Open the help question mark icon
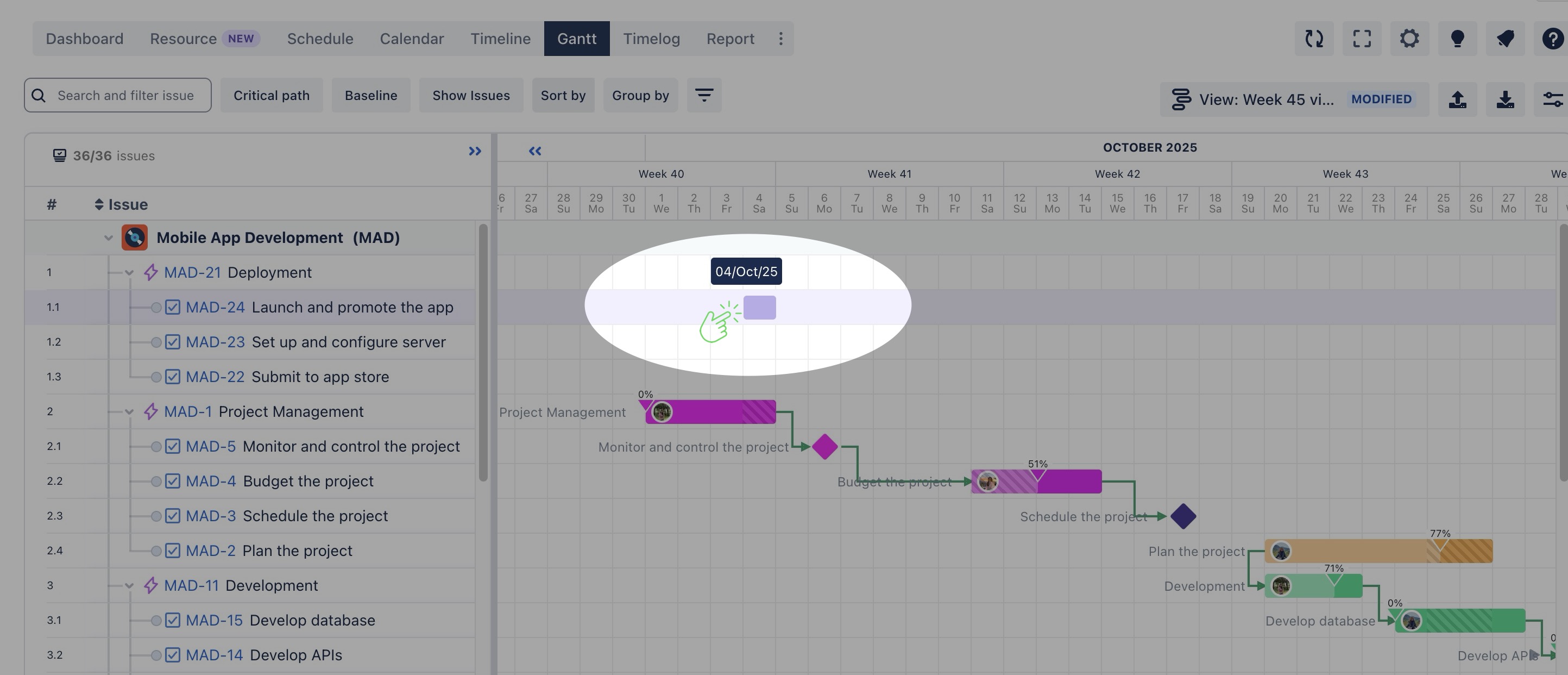The width and height of the screenshot is (1568, 675). coord(1552,39)
